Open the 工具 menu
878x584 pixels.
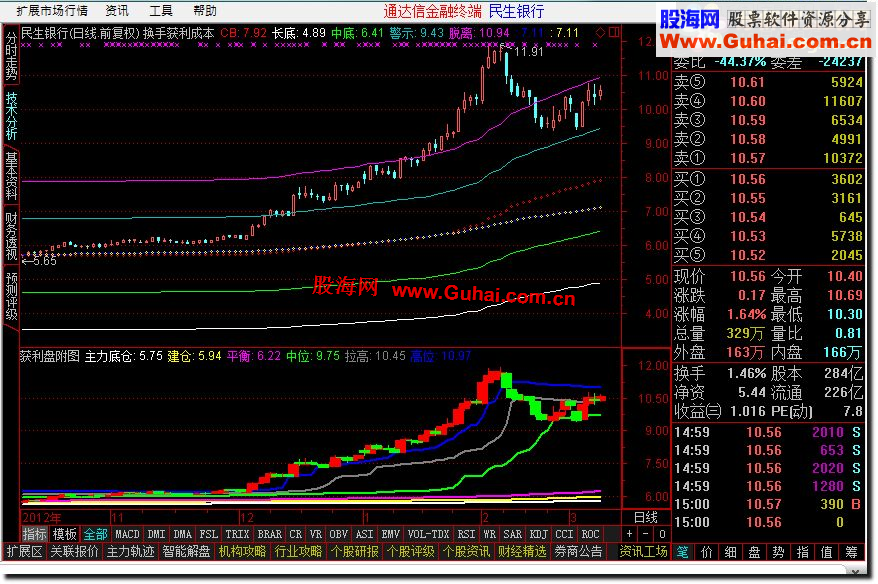[161, 10]
